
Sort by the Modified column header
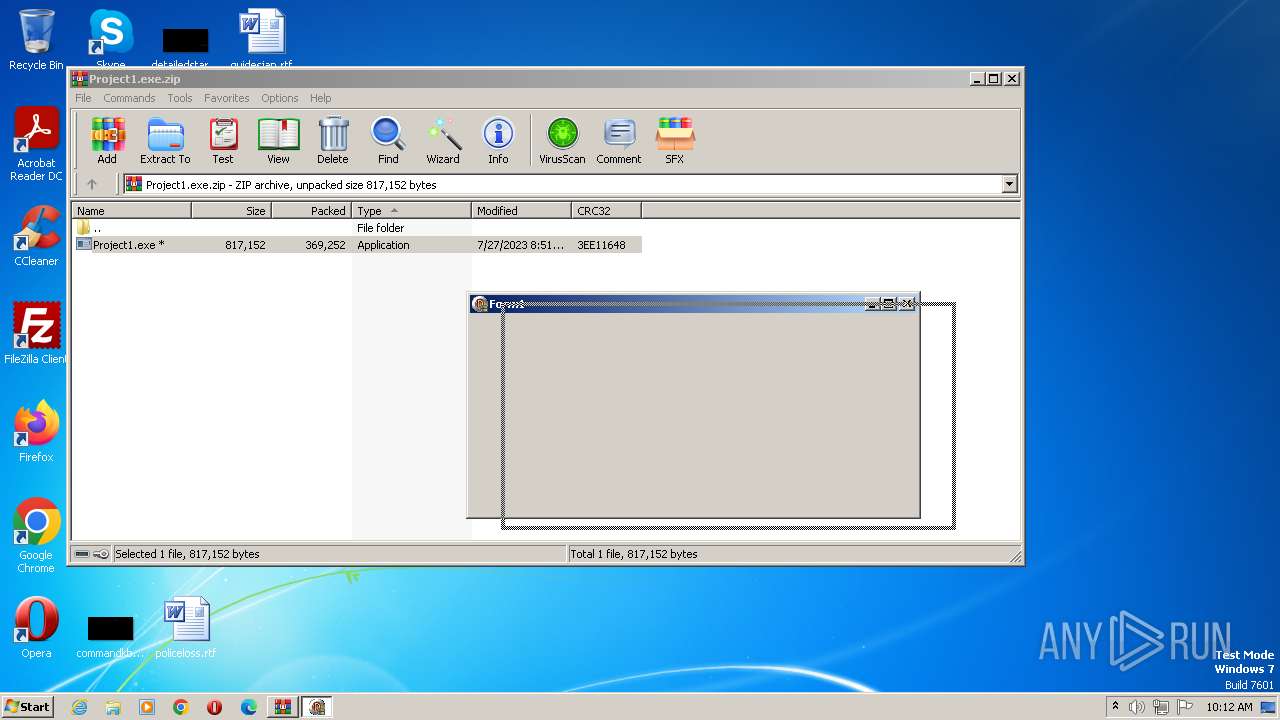521,211
